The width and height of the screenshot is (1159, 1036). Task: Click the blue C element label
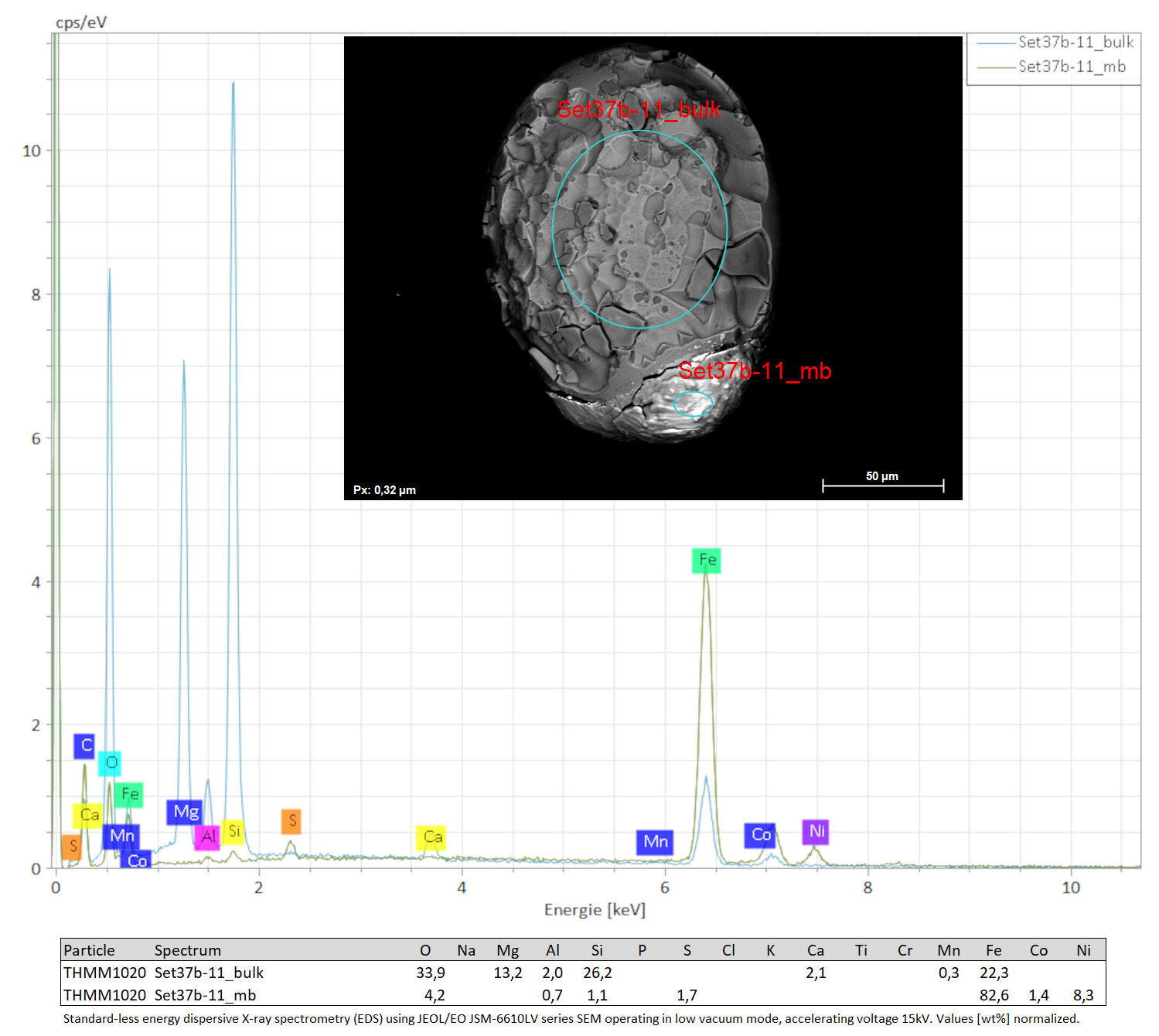(85, 746)
